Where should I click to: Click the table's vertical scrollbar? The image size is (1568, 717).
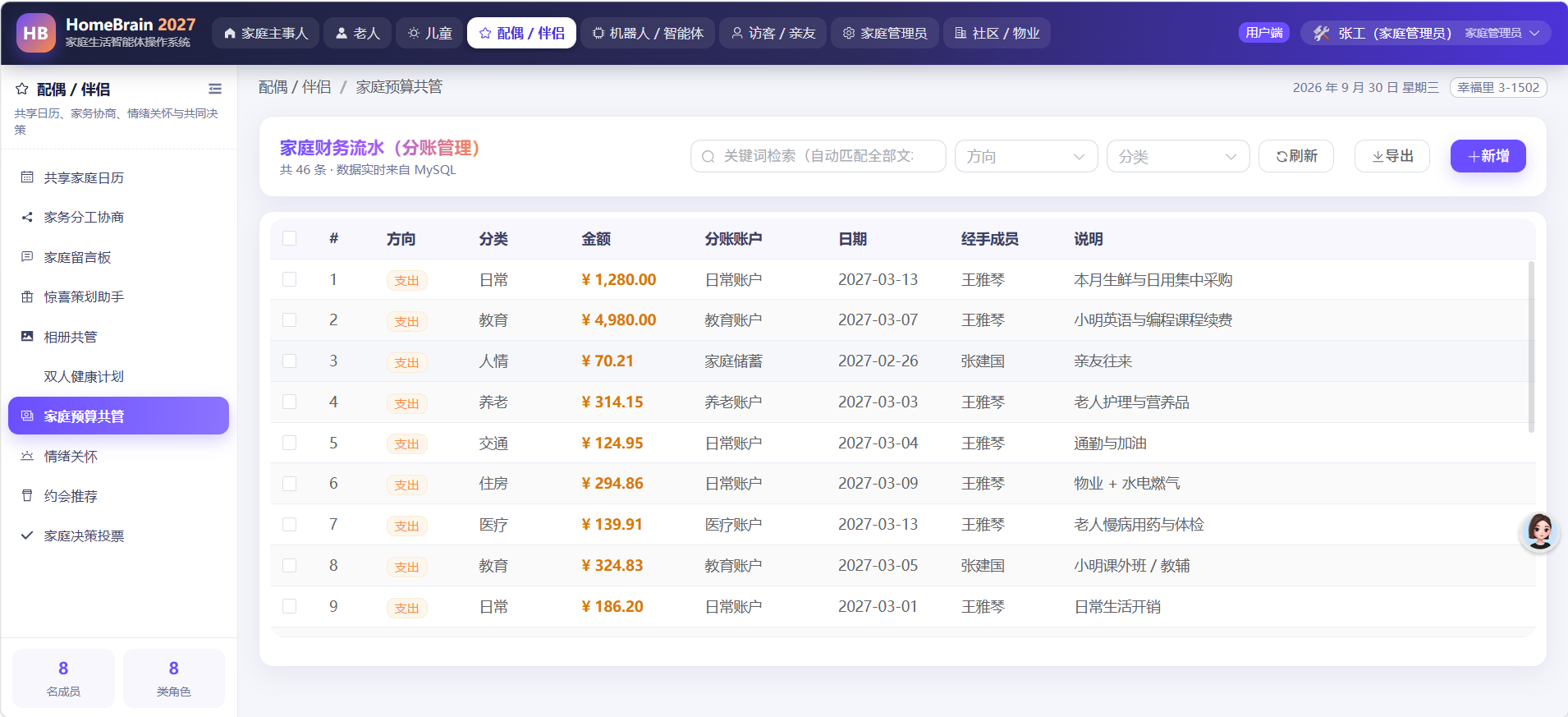click(x=1531, y=347)
